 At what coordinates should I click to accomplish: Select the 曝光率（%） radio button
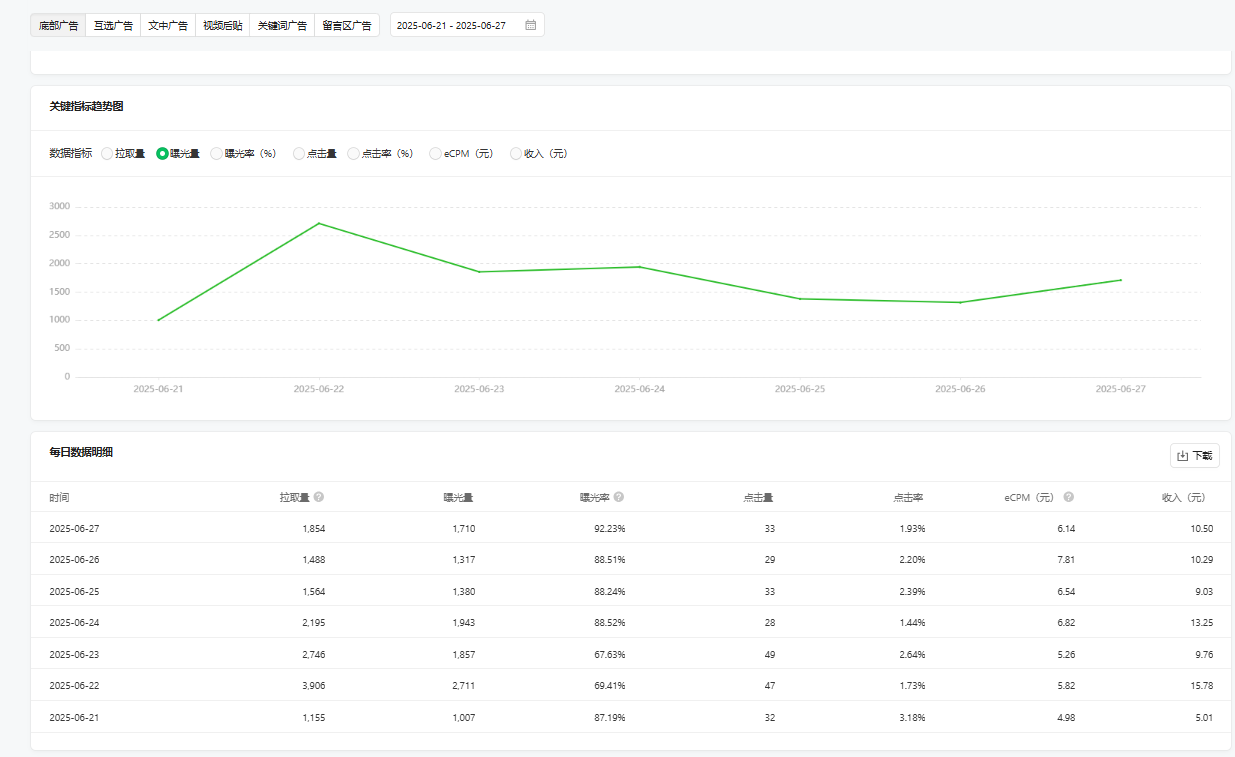(217, 154)
